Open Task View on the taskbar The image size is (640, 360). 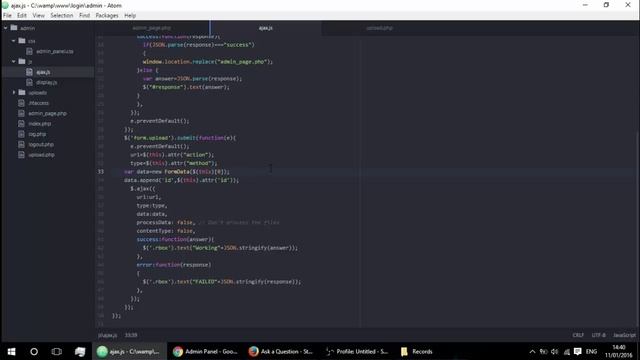pos(56,351)
